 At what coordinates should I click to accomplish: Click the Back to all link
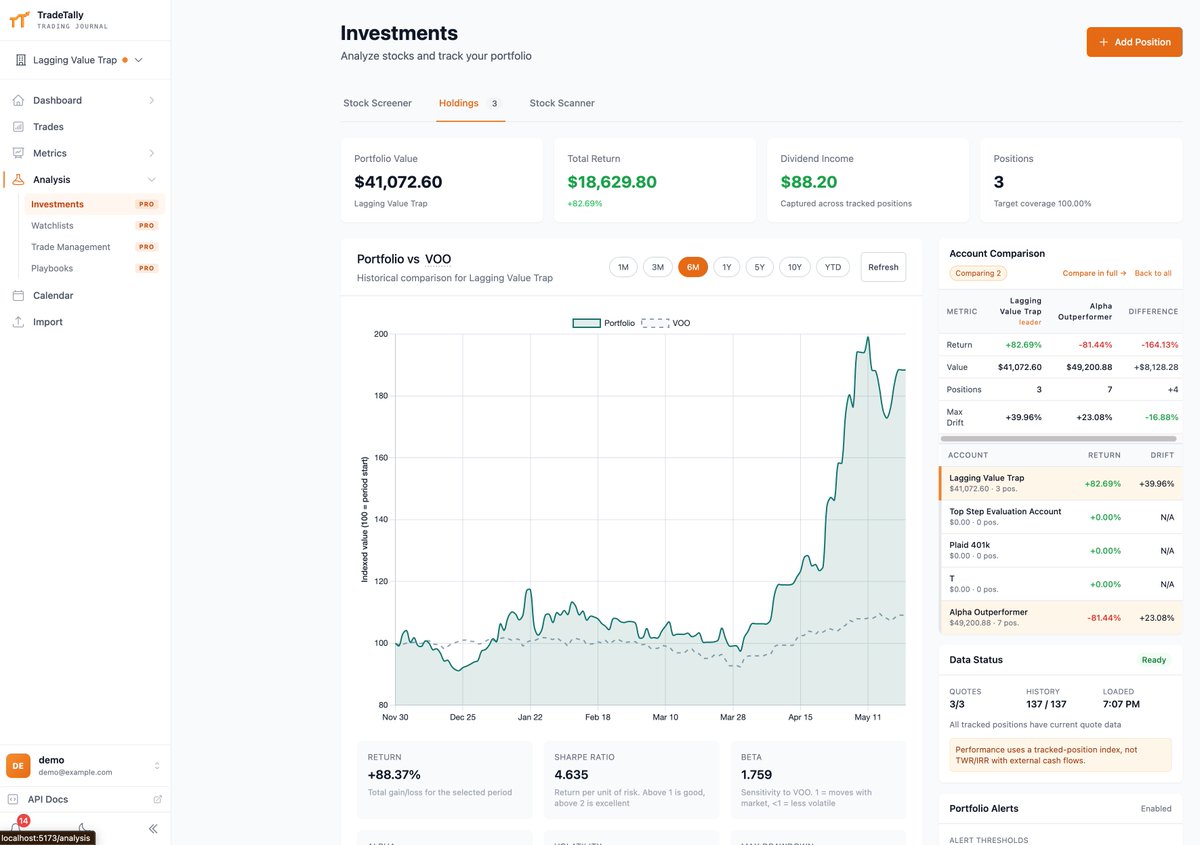[1153, 273]
